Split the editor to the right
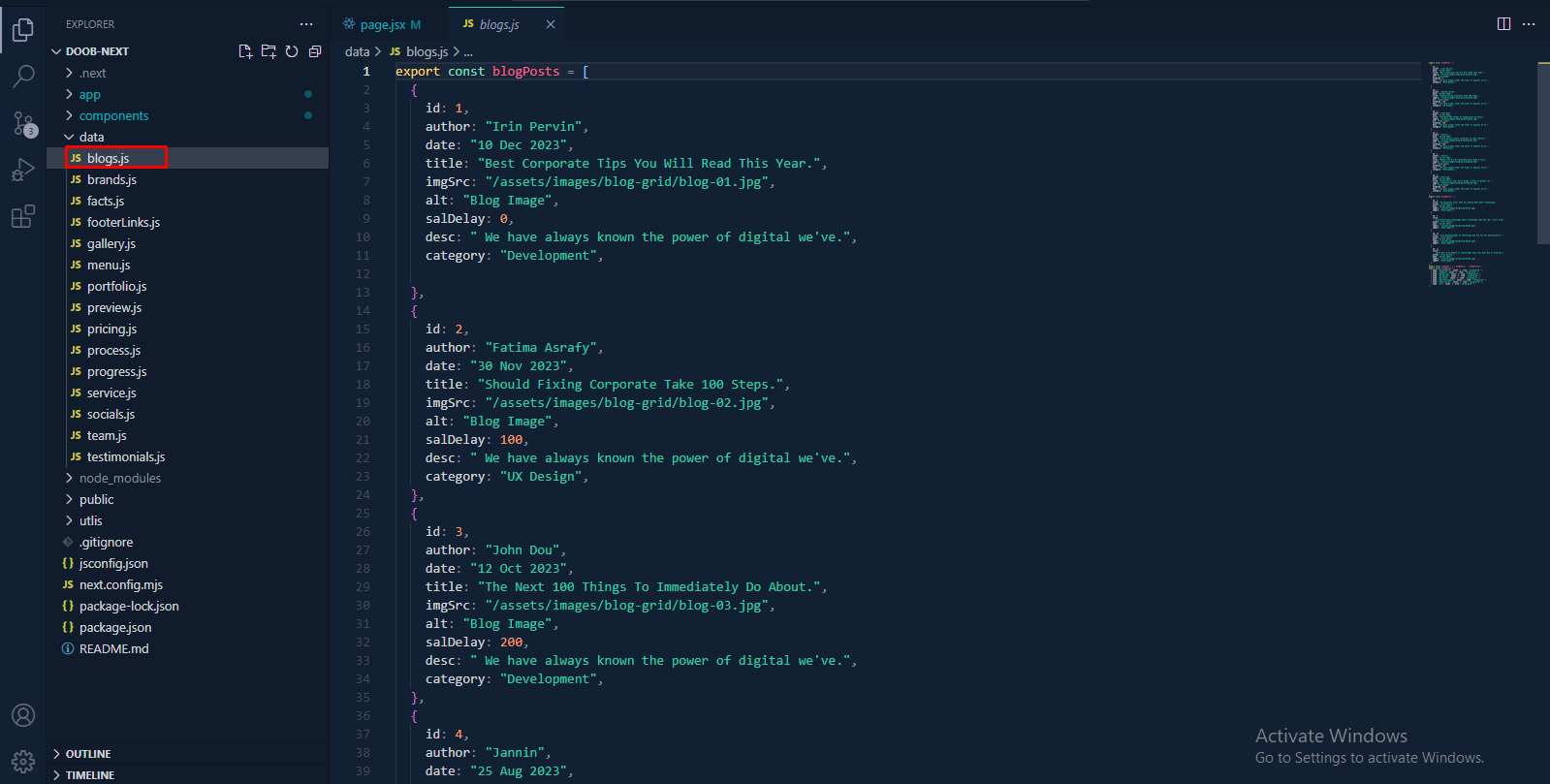1550x784 pixels. coord(1503,24)
